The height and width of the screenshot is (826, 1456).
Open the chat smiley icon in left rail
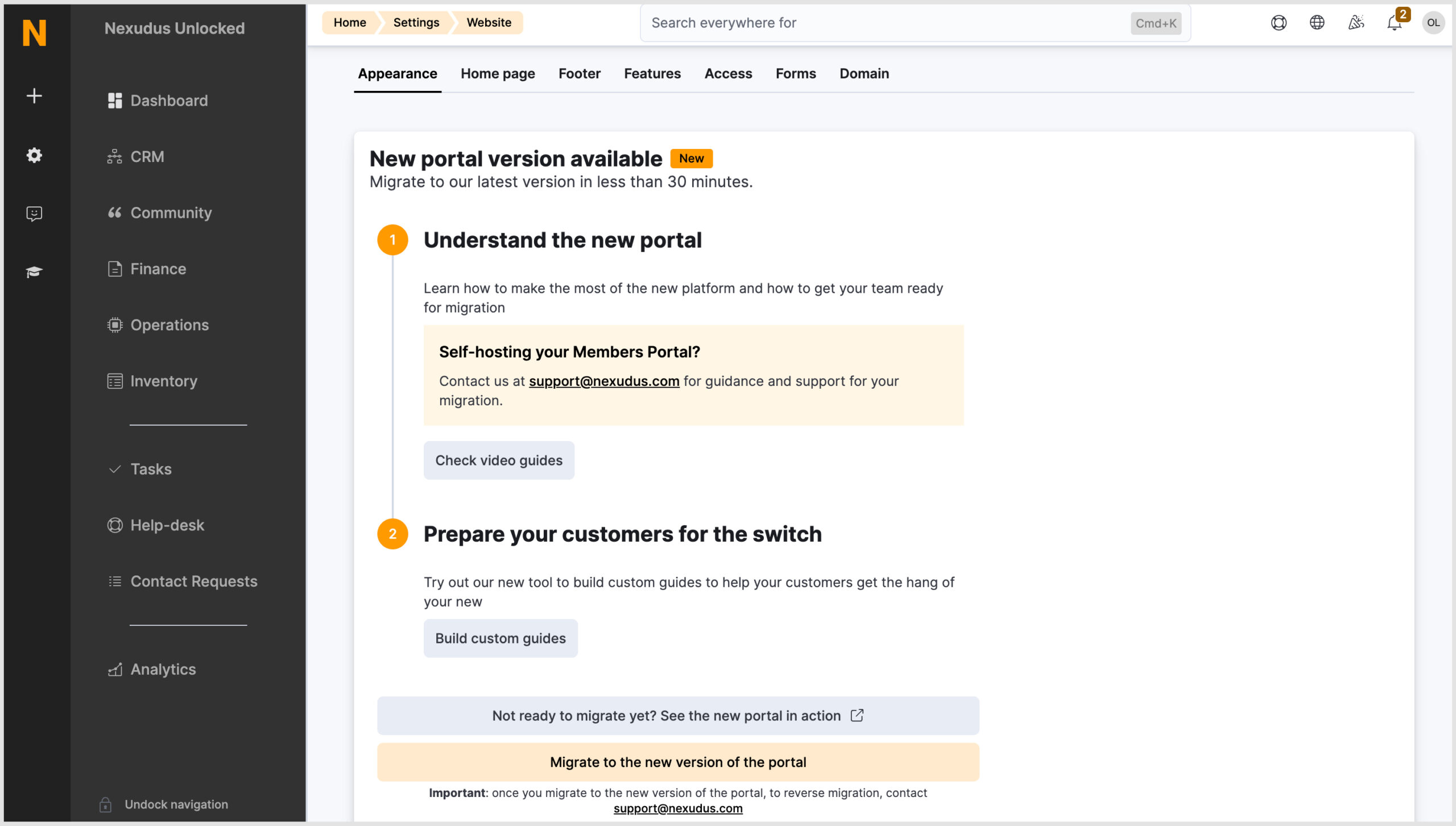click(x=34, y=214)
